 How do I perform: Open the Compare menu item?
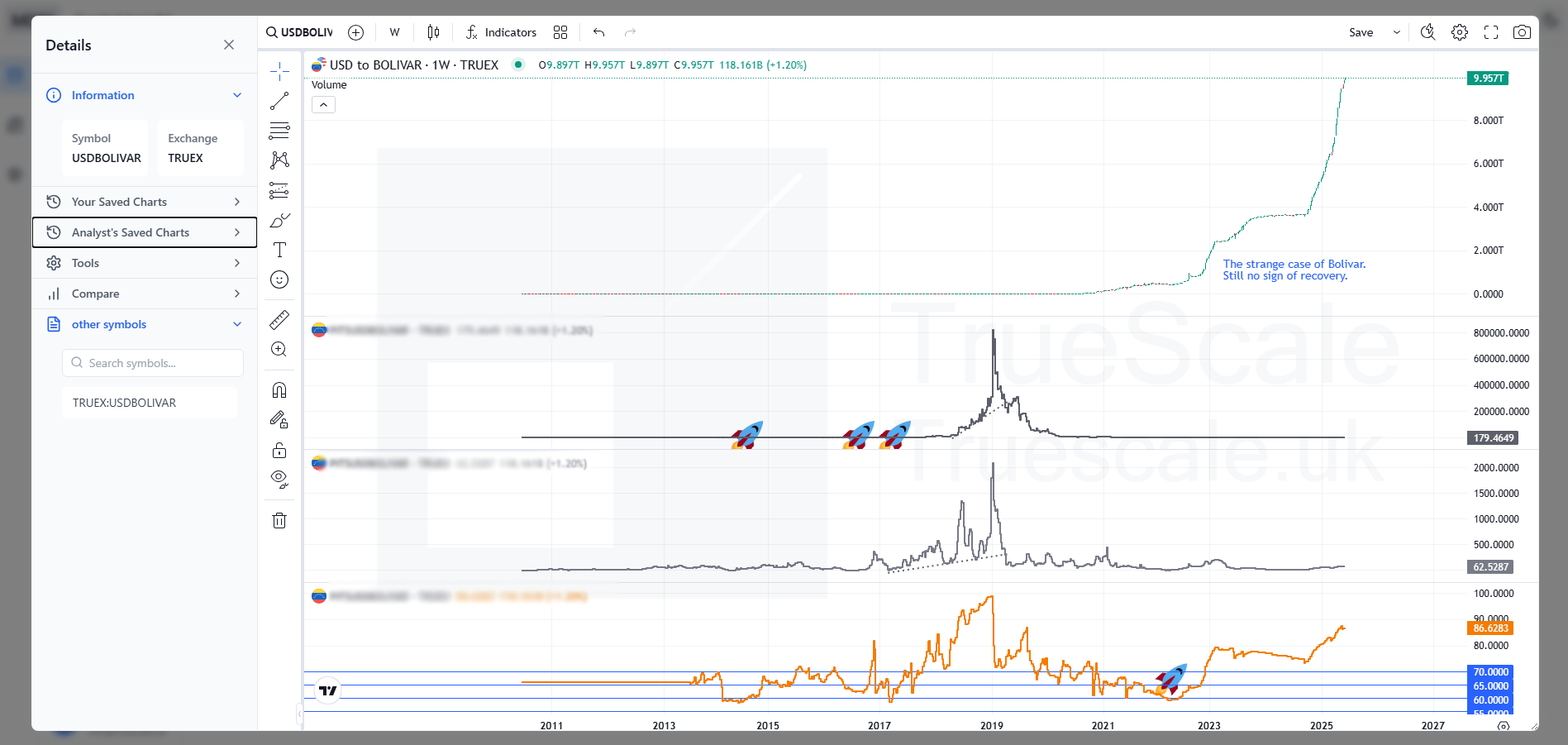tap(145, 294)
